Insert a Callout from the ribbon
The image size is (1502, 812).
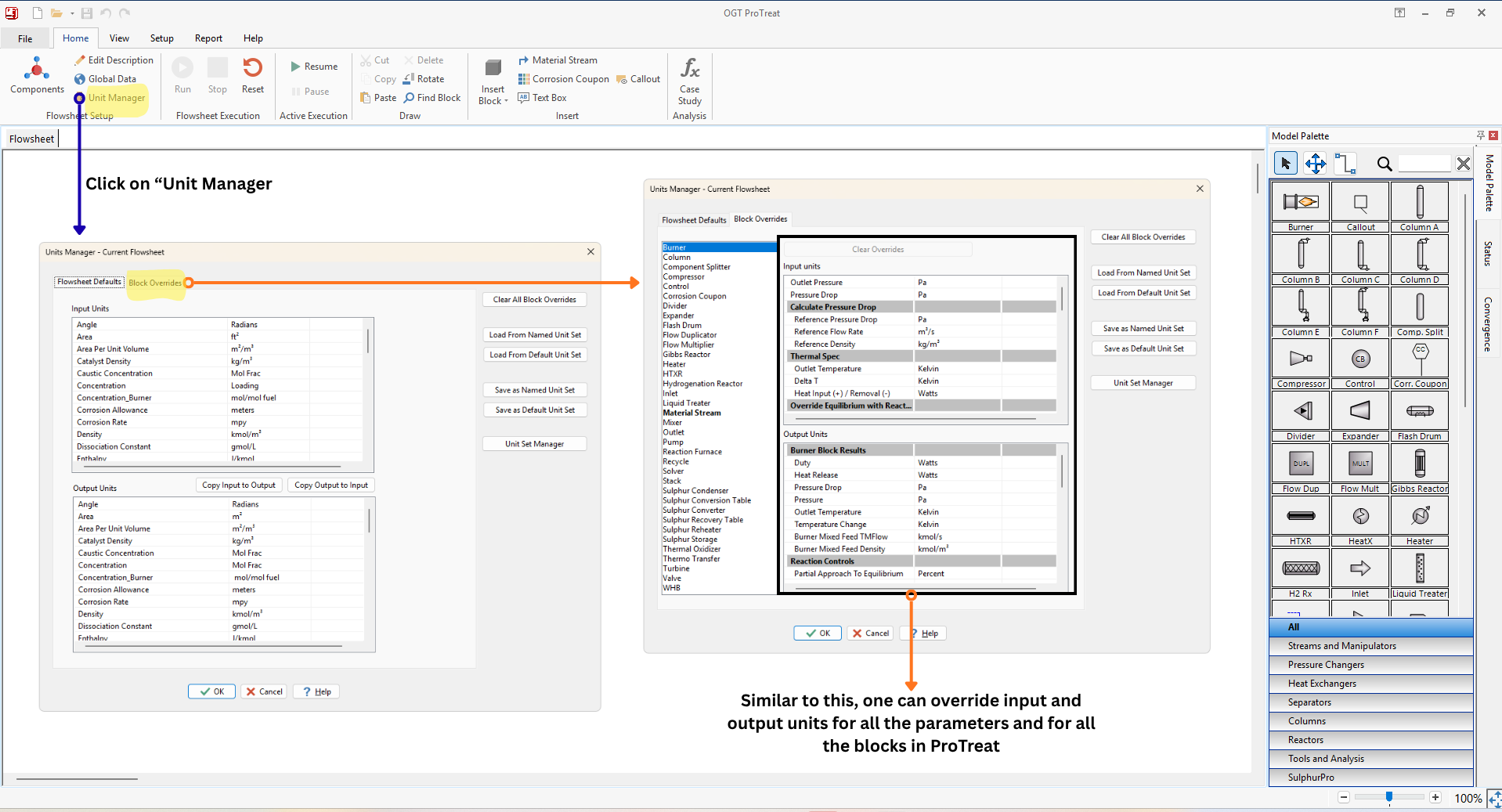(638, 79)
